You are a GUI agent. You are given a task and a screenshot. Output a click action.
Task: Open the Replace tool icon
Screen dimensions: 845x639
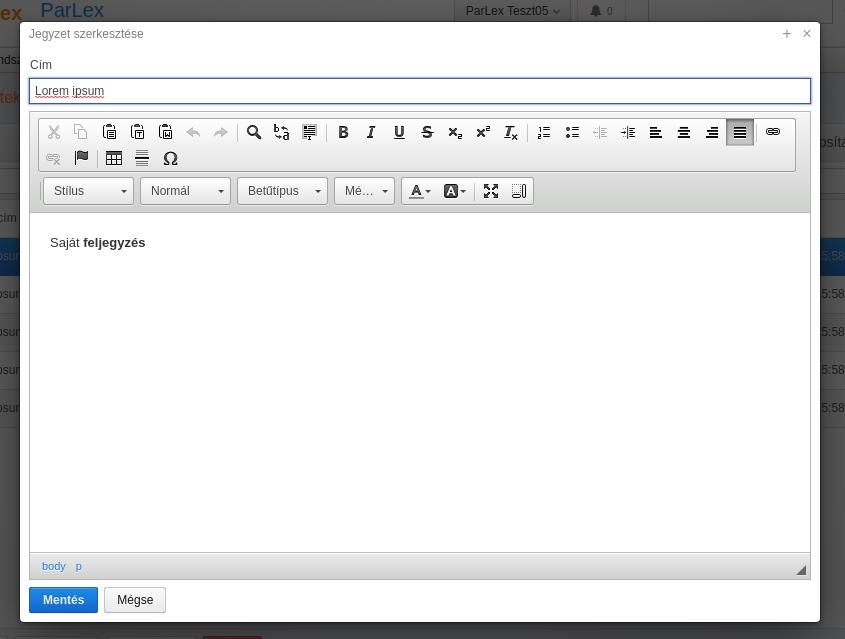(281, 132)
